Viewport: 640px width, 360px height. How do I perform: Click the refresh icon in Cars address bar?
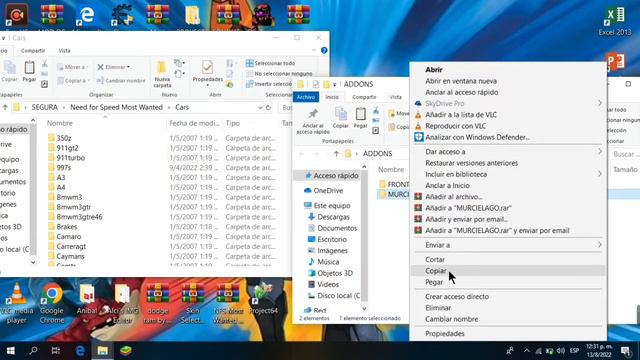tap(269, 107)
